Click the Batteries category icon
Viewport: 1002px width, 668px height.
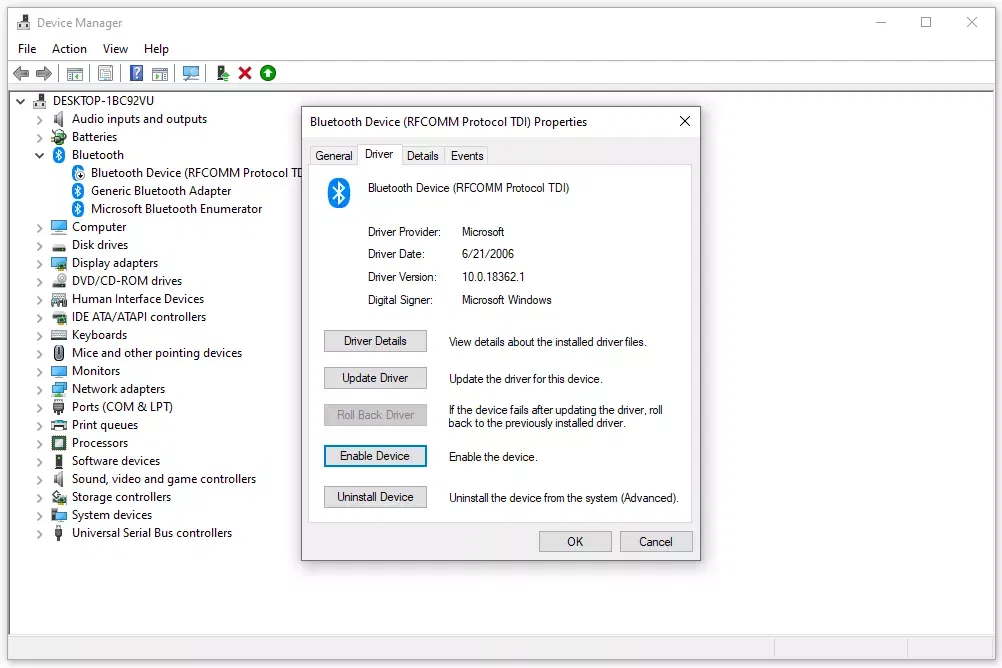coord(59,137)
